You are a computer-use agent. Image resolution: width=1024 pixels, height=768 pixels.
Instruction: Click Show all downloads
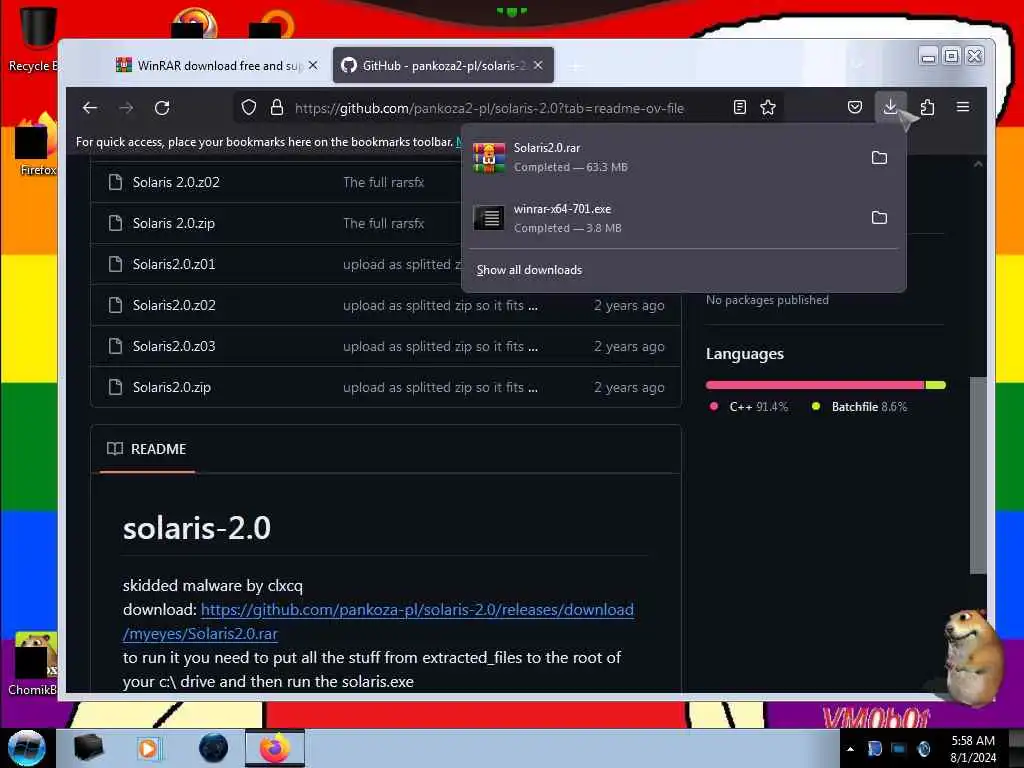pos(529,270)
